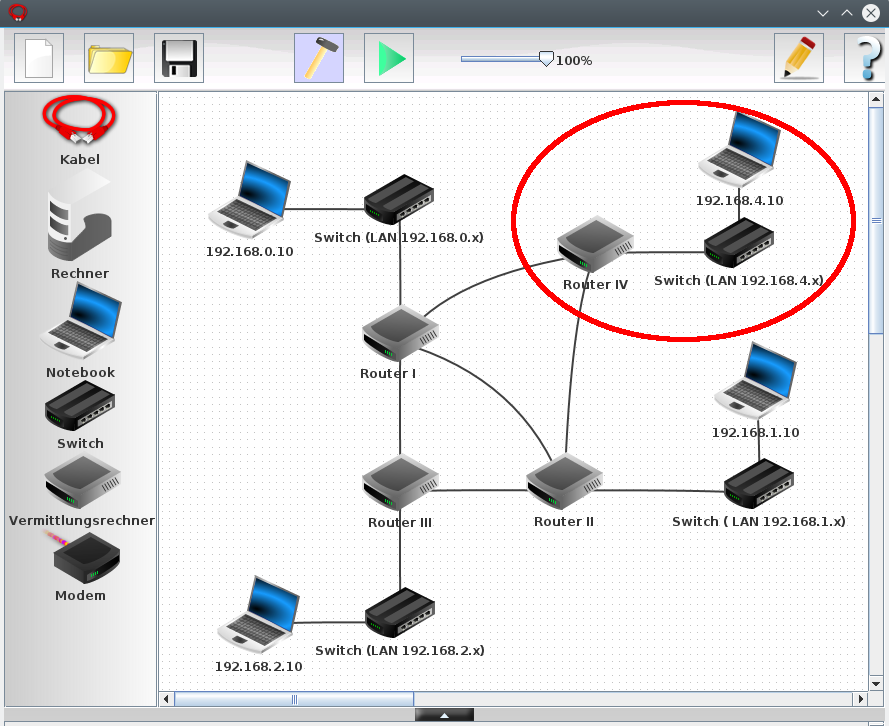Adjust the 100% zoom slider handle

(x=546, y=59)
